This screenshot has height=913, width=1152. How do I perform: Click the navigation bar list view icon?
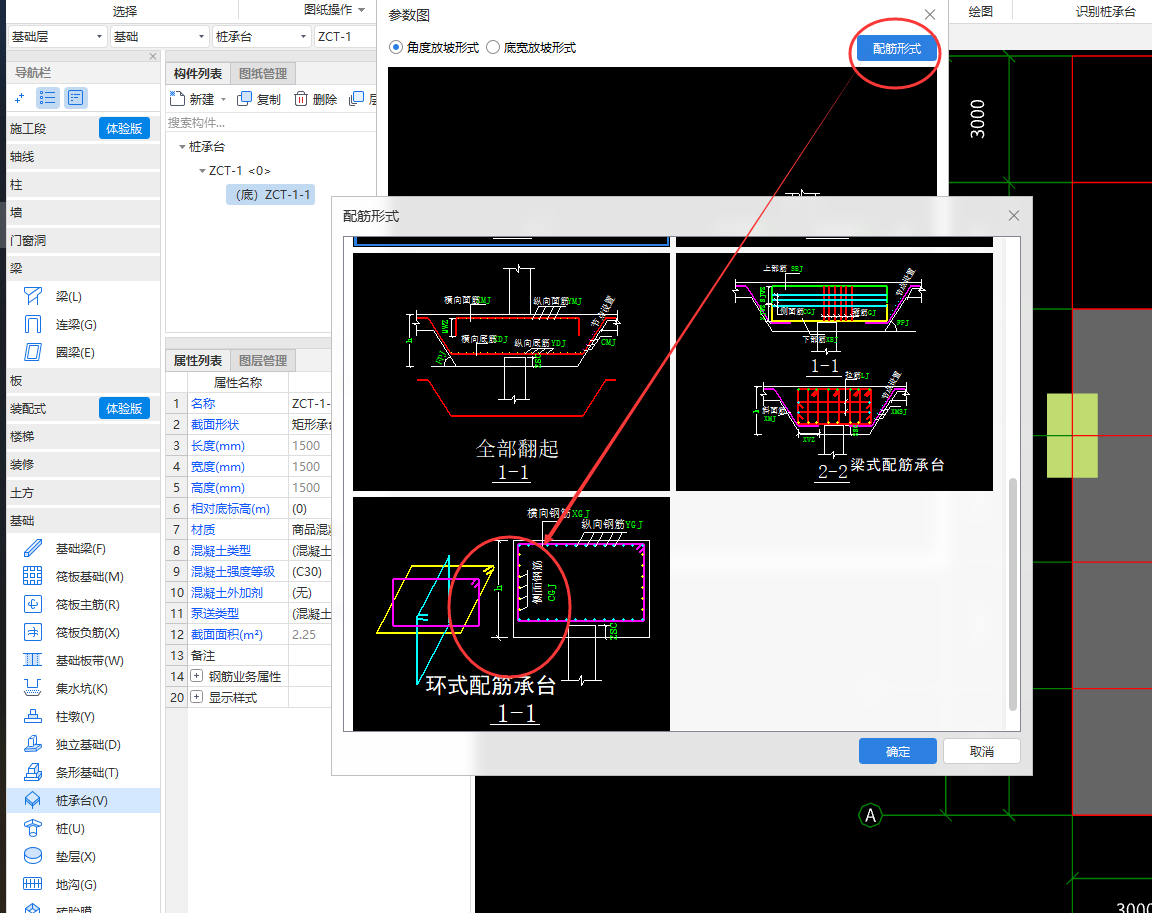pos(48,98)
